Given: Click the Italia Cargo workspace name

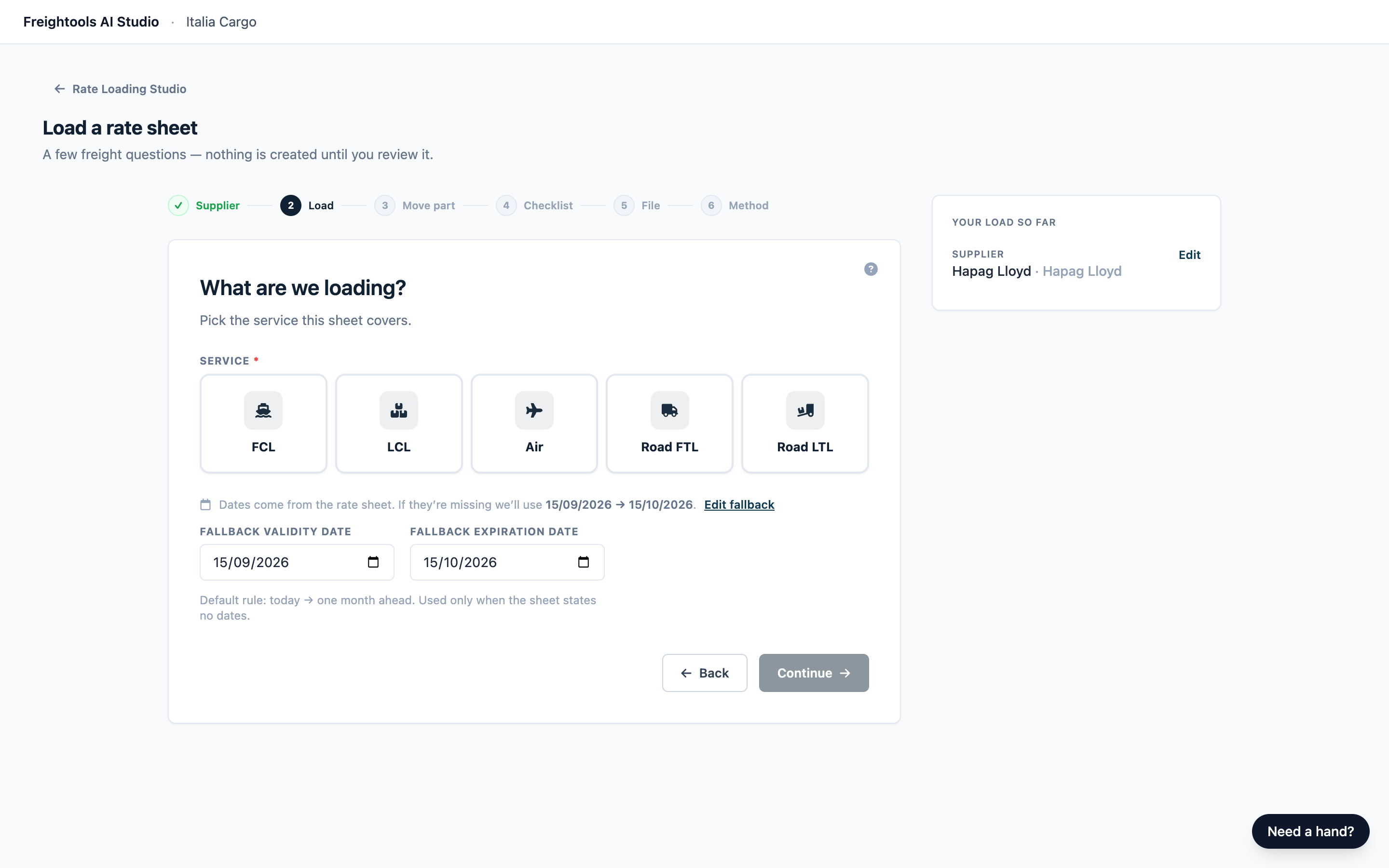Looking at the screenshot, I should (x=221, y=22).
